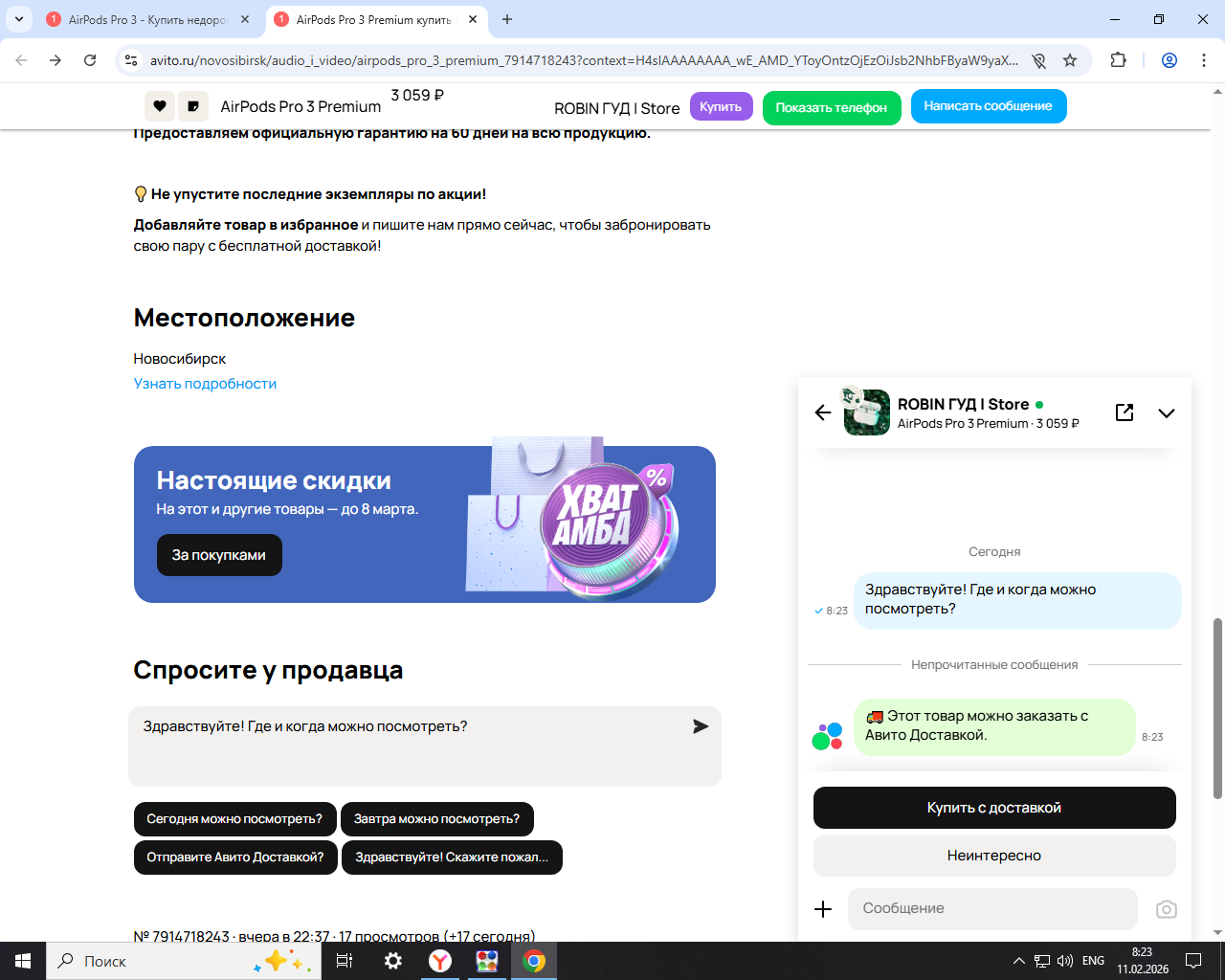Click Неинтересно button in chat
Screen dimensions: 1225x980
pos(994,856)
